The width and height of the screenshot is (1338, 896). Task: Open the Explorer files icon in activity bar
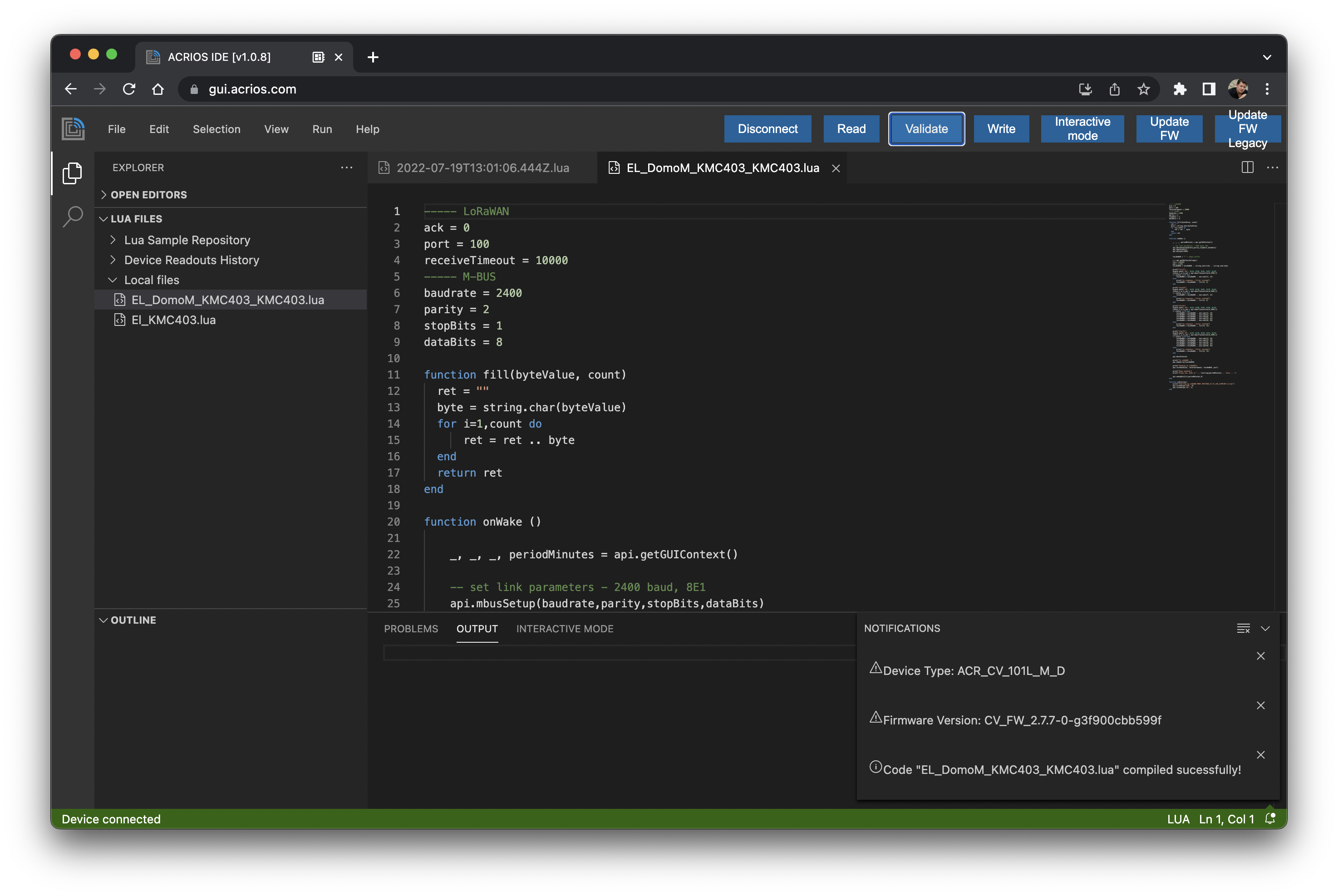coord(72,173)
